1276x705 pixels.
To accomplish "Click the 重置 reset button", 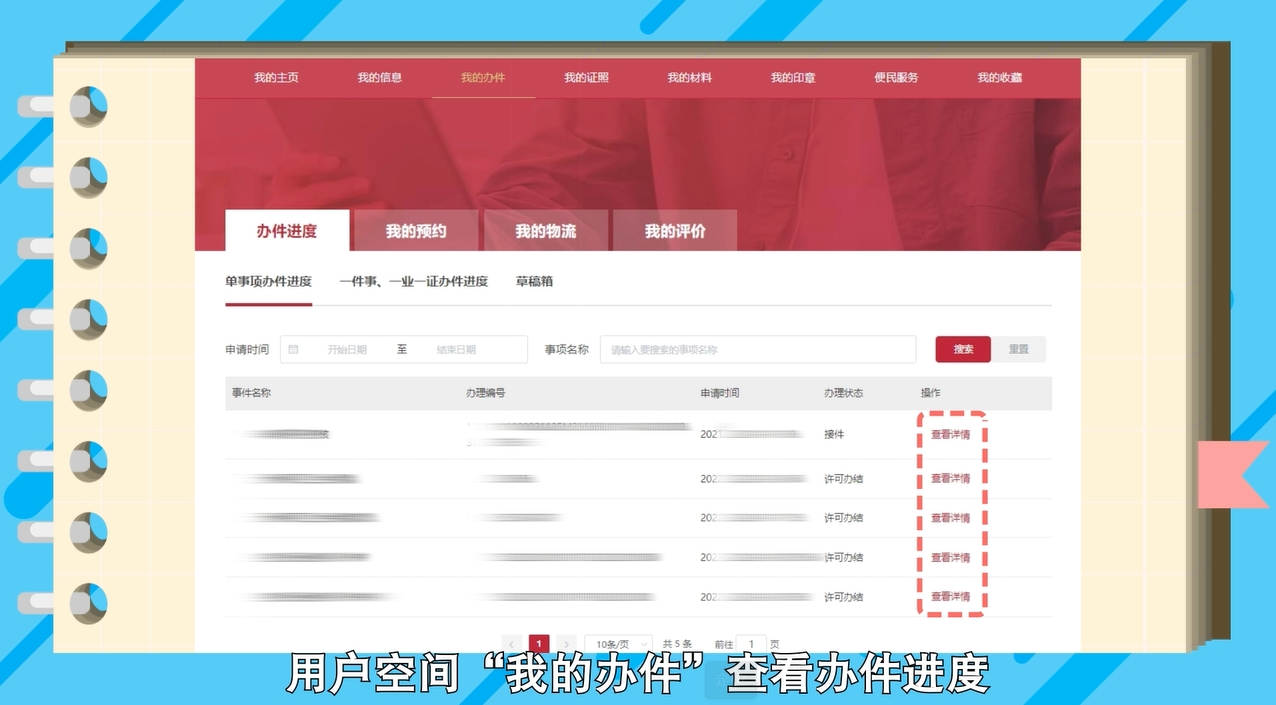I will [x=1020, y=349].
